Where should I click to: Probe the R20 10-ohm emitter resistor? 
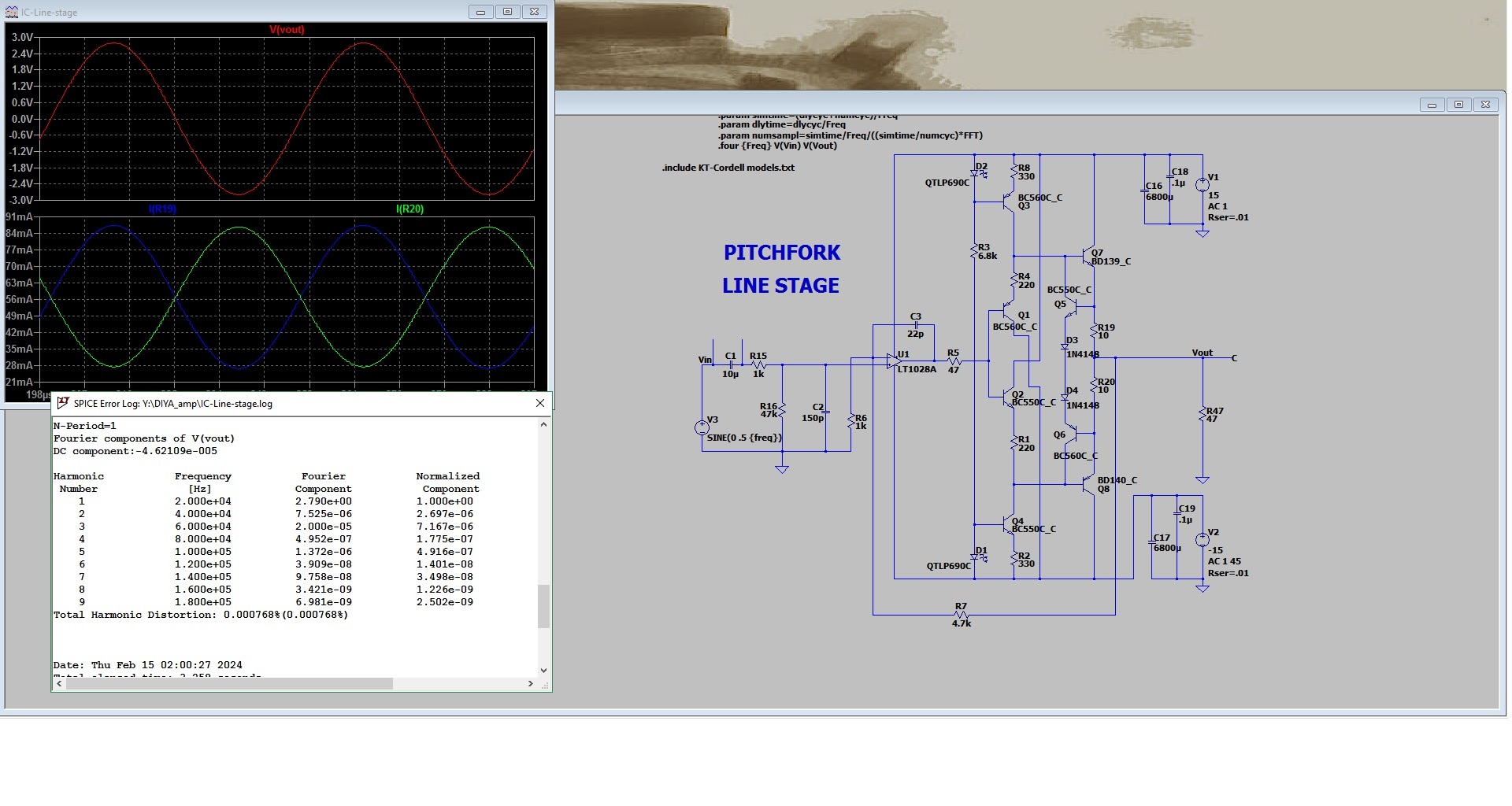click(x=1094, y=386)
